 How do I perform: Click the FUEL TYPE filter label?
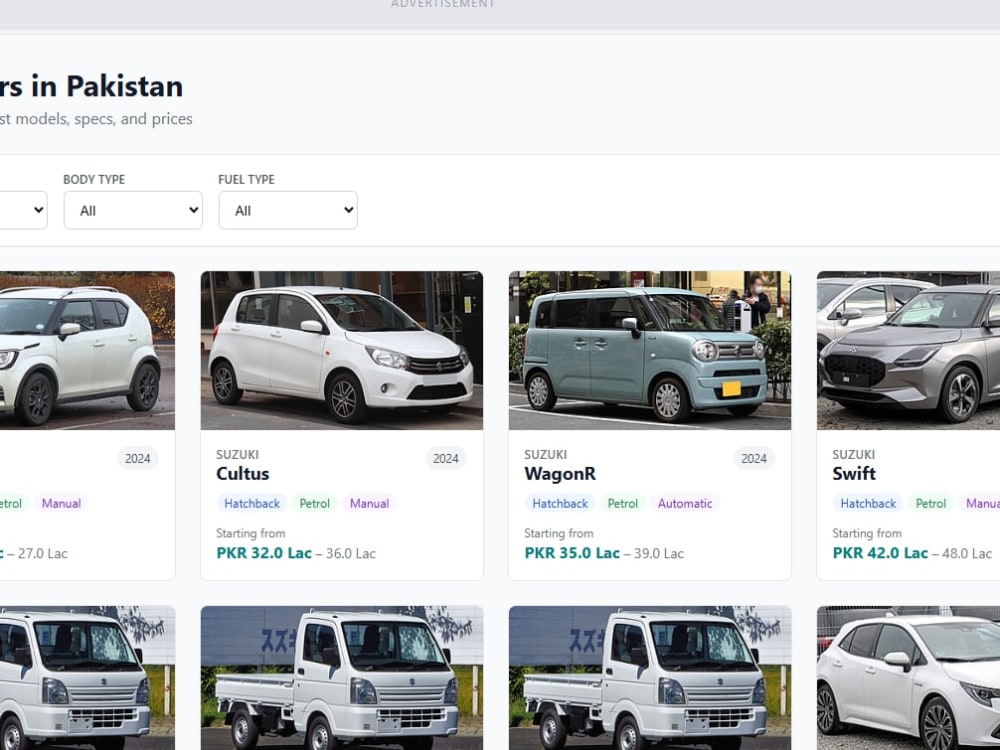click(246, 180)
